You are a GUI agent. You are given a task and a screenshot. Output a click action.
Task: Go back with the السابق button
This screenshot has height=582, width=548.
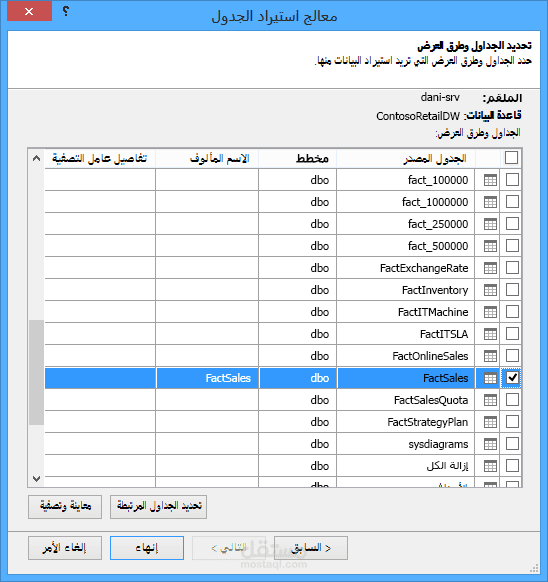(311, 548)
